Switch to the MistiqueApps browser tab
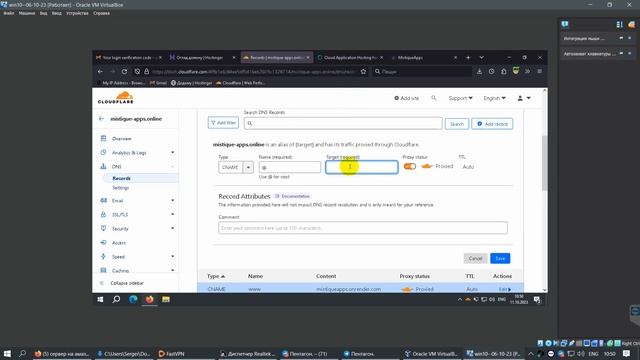This screenshot has height=360, width=640. coord(410,58)
